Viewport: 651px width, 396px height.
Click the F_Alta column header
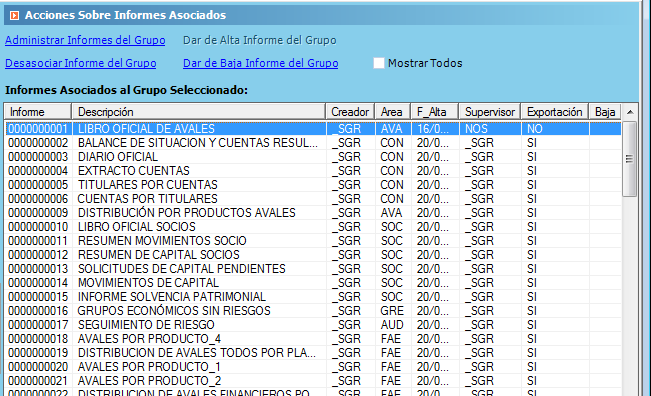(x=435, y=112)
